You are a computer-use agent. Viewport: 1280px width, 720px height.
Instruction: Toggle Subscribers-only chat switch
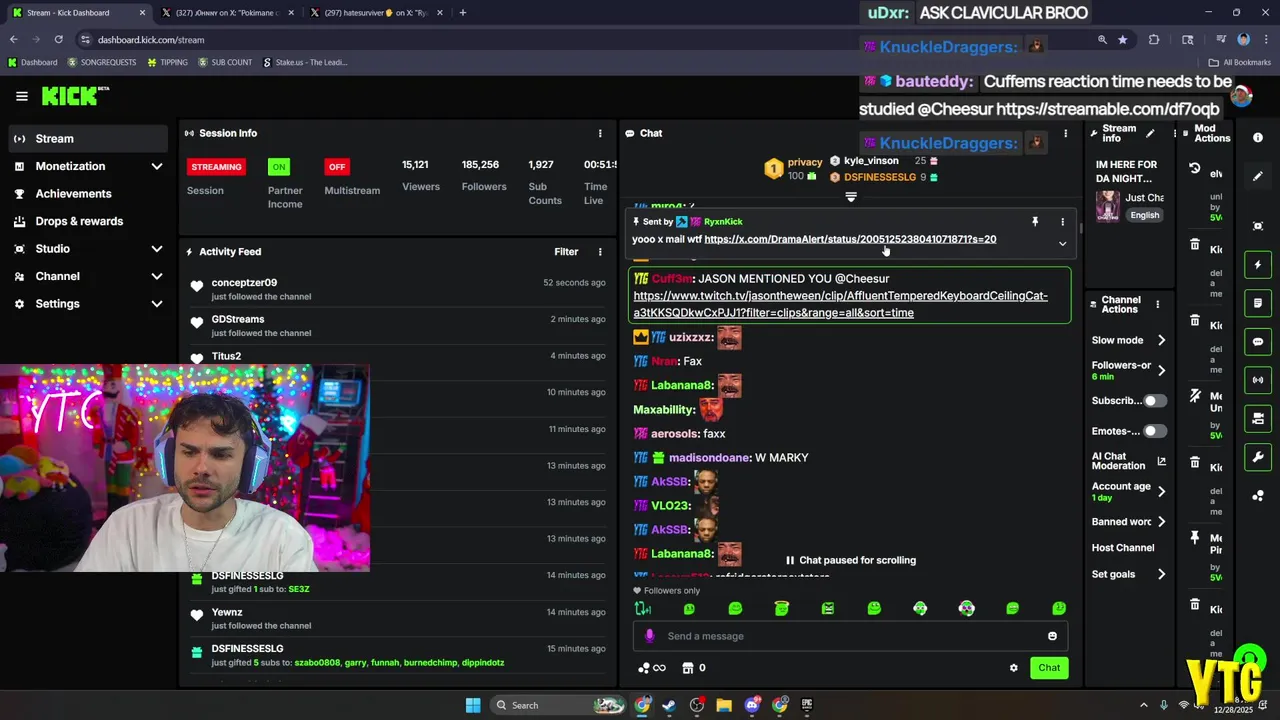[x=1154, y=401]
